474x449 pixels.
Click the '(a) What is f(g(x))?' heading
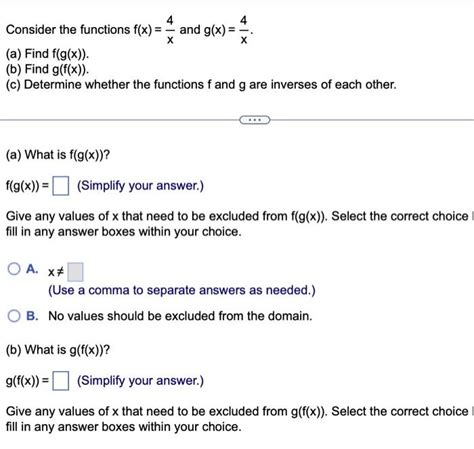pos(58,155)
